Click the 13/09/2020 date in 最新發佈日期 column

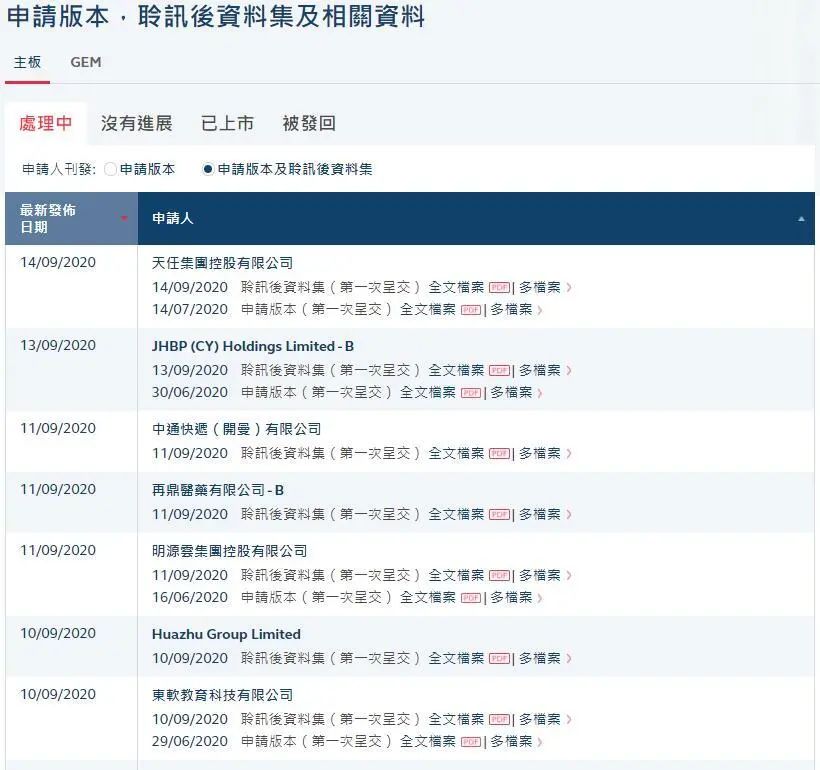[x=58, y=345]
